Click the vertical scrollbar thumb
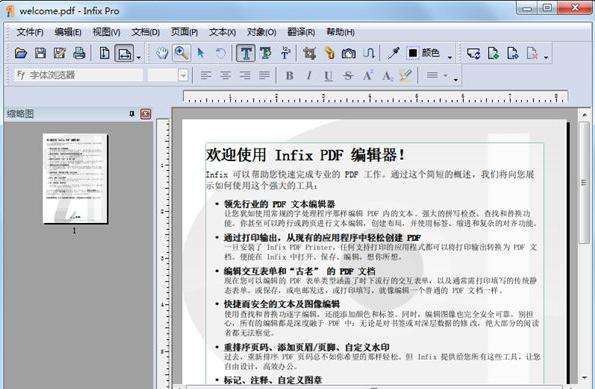Viewport: 595px width, 389px height. pos(584,183)
